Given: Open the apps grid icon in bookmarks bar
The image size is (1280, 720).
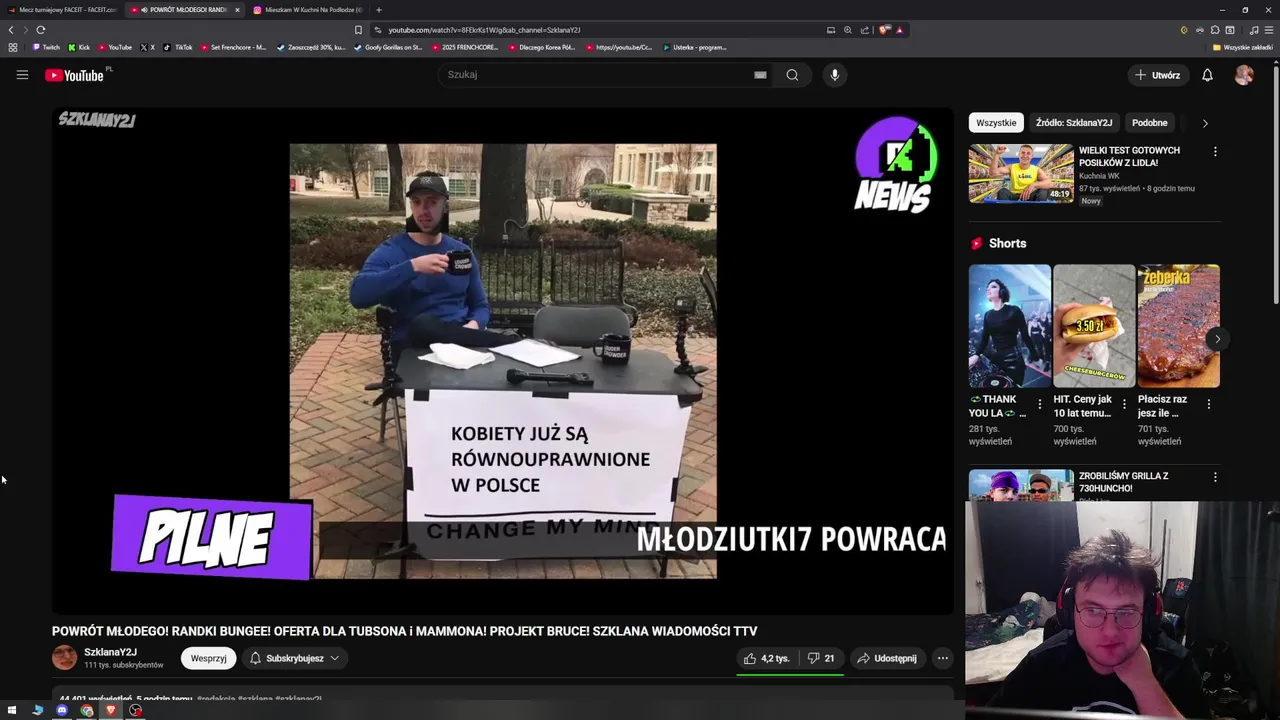Looking at the screenshot, I should (12, 47).
